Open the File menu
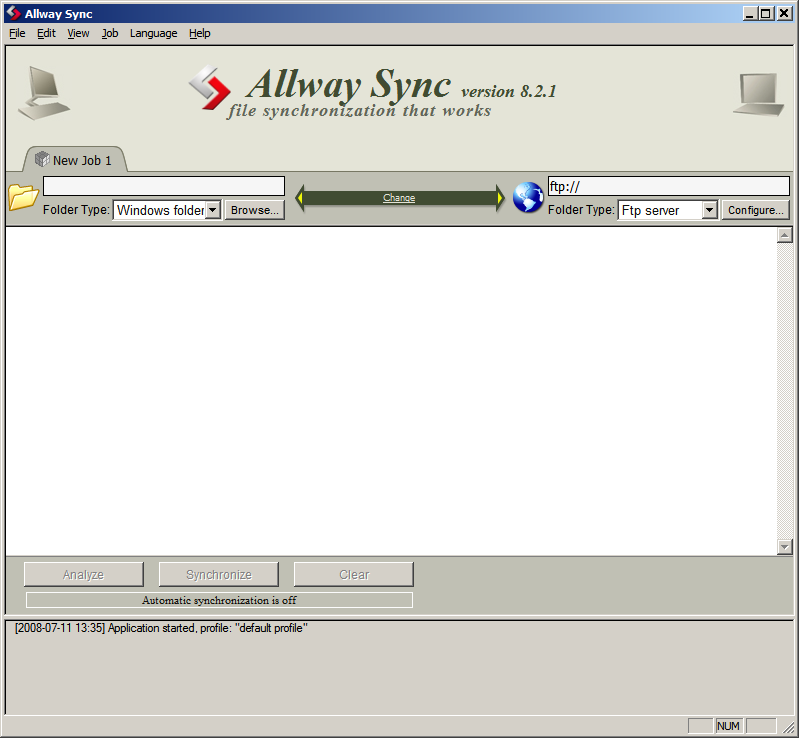 (x=17, y=33)
